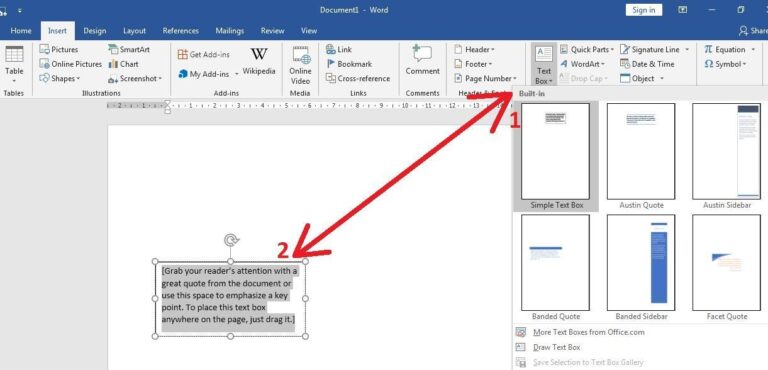Insert a Link
The width and height of the screenshot is (768, 370).
pyautogui.click(x=339, y=49)
